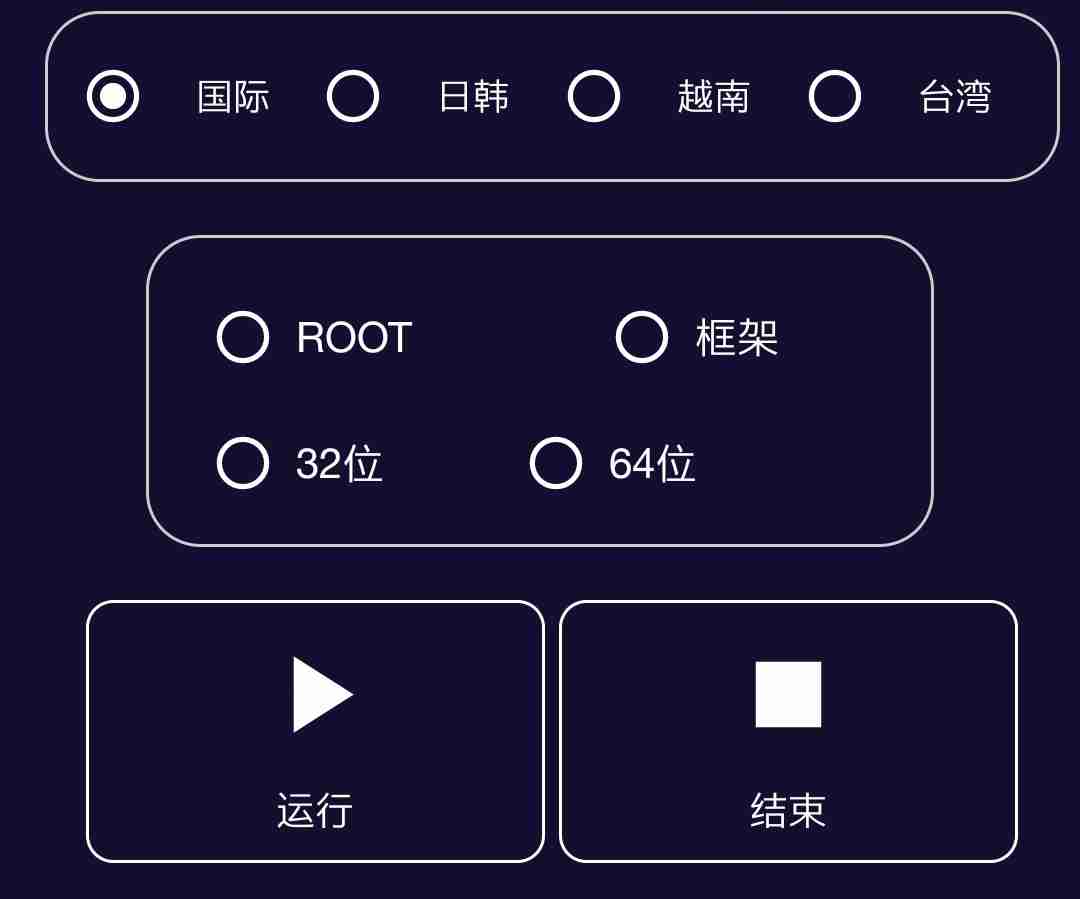Image resolution: width=1080 pixels, height=899 pixels.
Task: Click the 框架 text label
Action: 737,338
